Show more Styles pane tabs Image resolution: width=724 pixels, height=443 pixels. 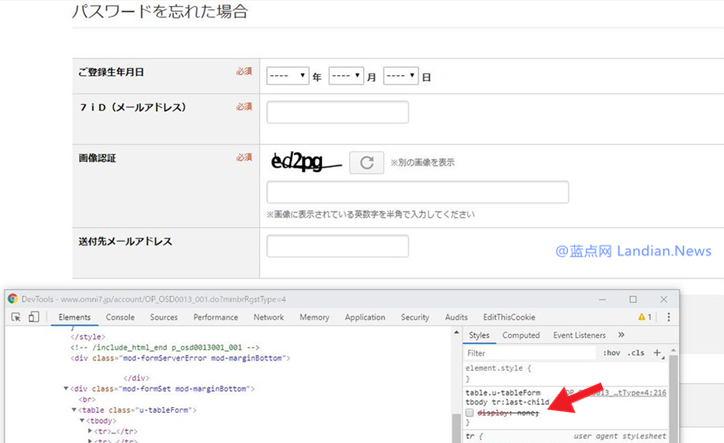pos(621,335)
